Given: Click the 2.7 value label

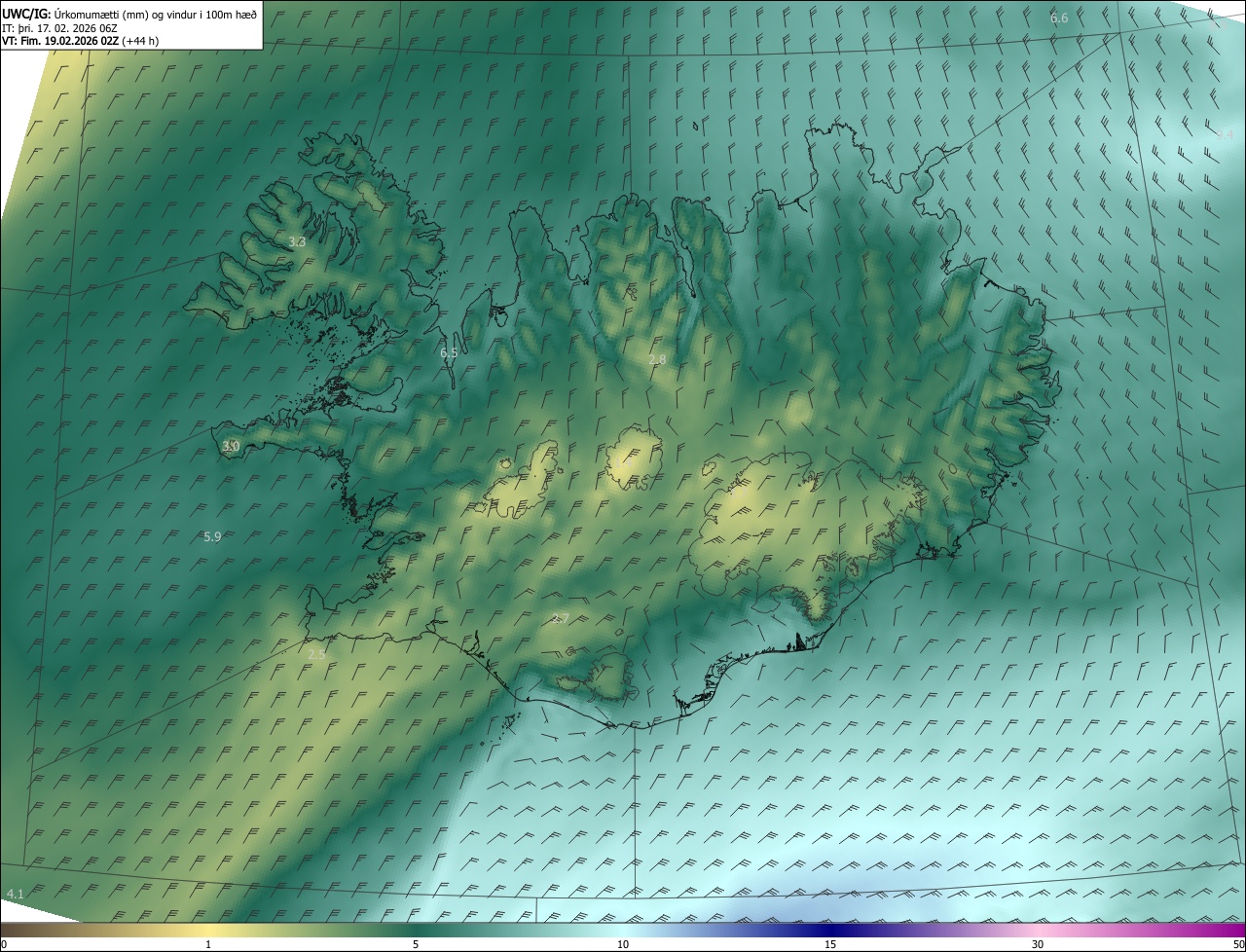Looking at the screenshot, I should tap(560, 618).
